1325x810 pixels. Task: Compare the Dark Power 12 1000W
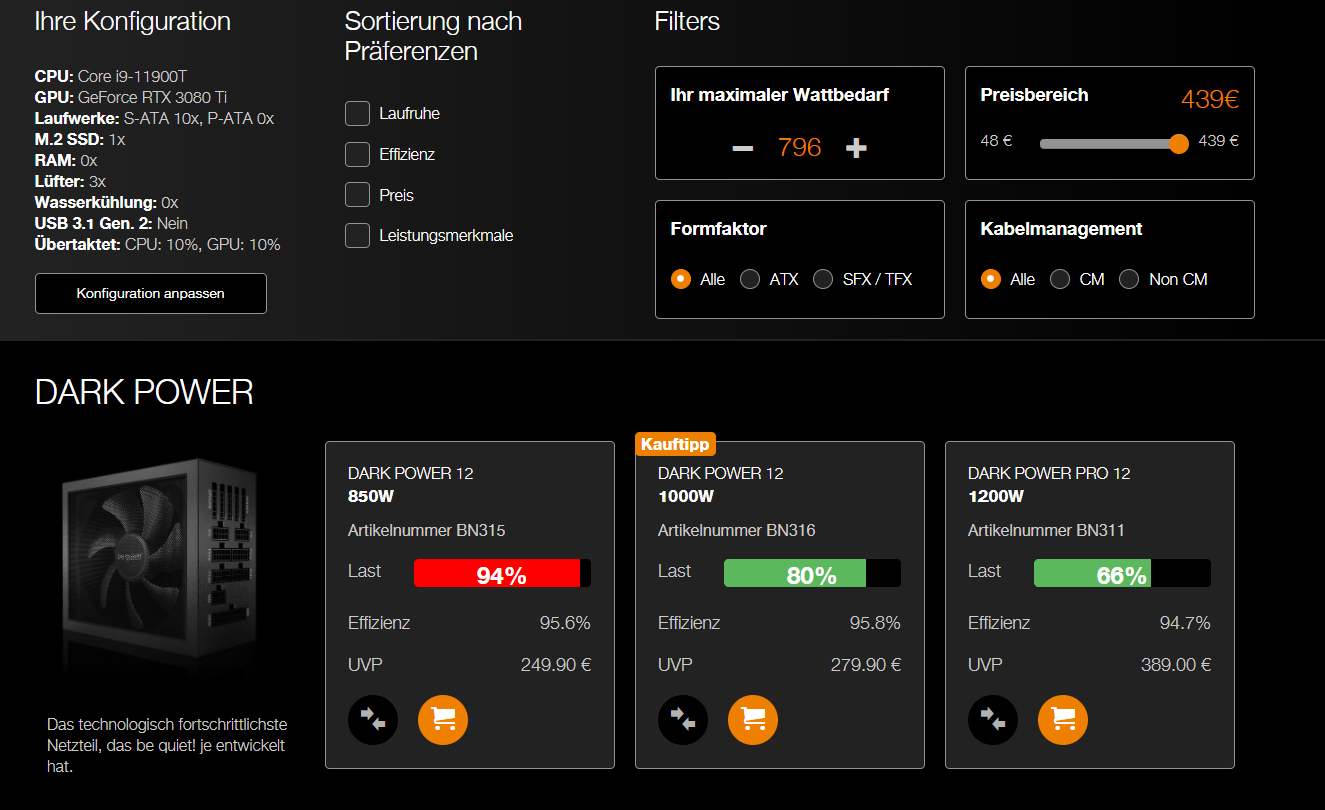683,720
